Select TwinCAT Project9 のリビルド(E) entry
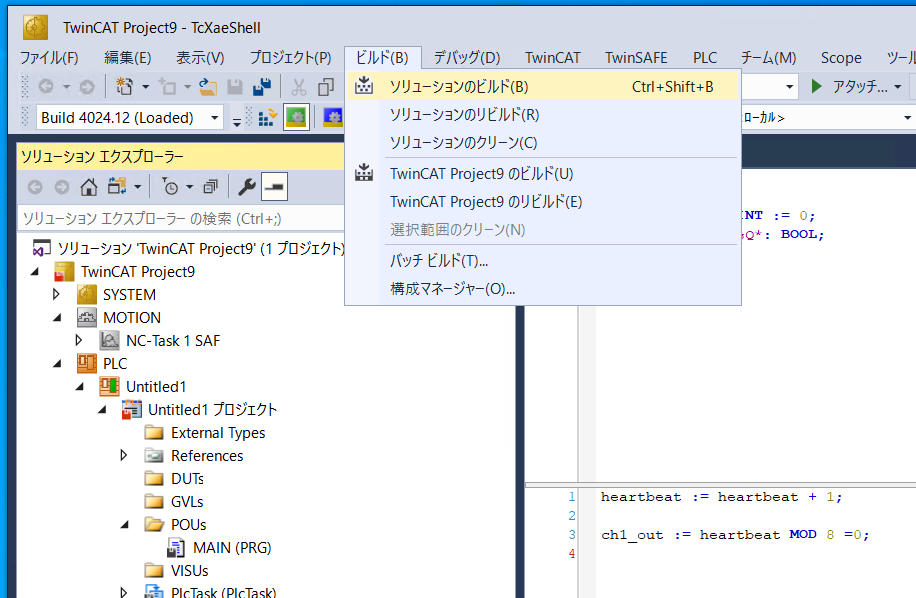Viewport: 916px width, 598px height. (x=543, y=201)
